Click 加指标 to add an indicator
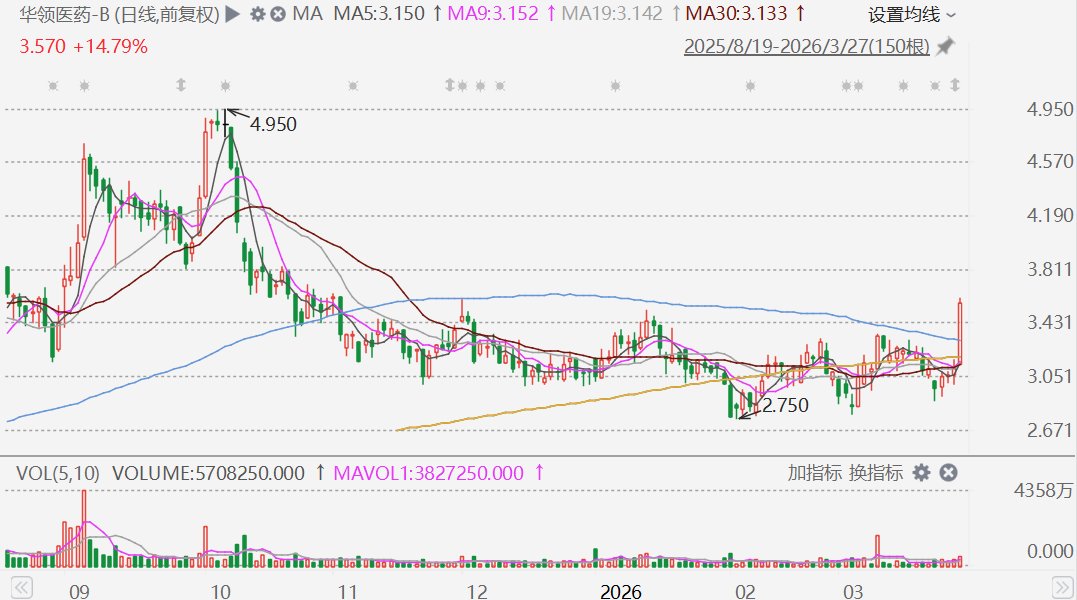The height and width of the screenshot is (600, 1077). 814,473
